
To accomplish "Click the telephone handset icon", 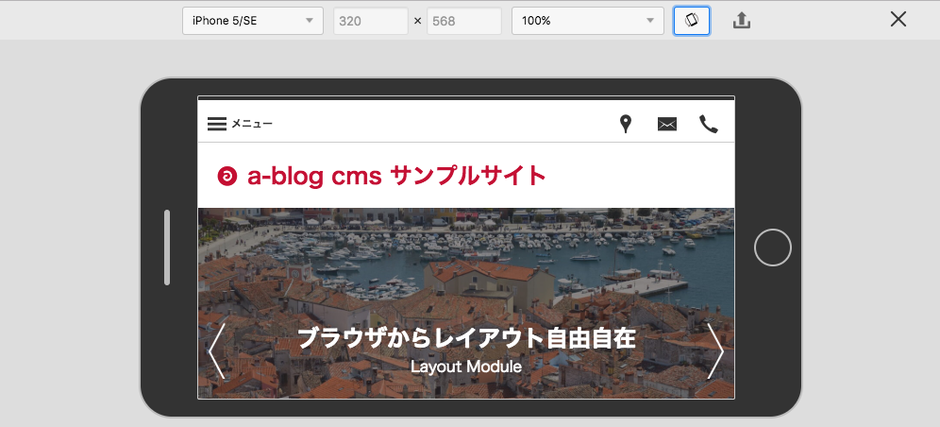I will [x=709, y=124].
